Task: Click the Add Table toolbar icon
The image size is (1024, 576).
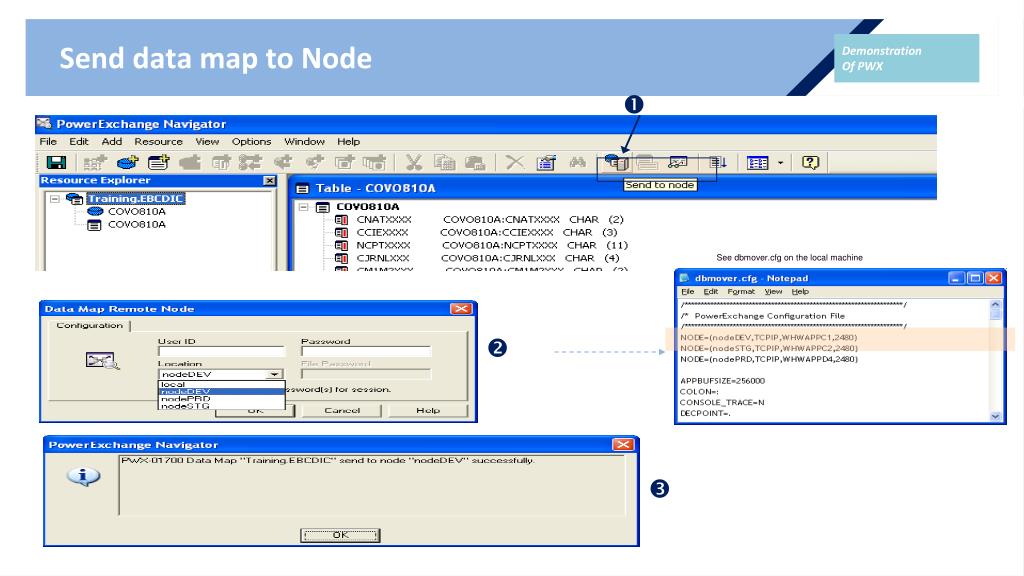Action: (x=158, y=162)
